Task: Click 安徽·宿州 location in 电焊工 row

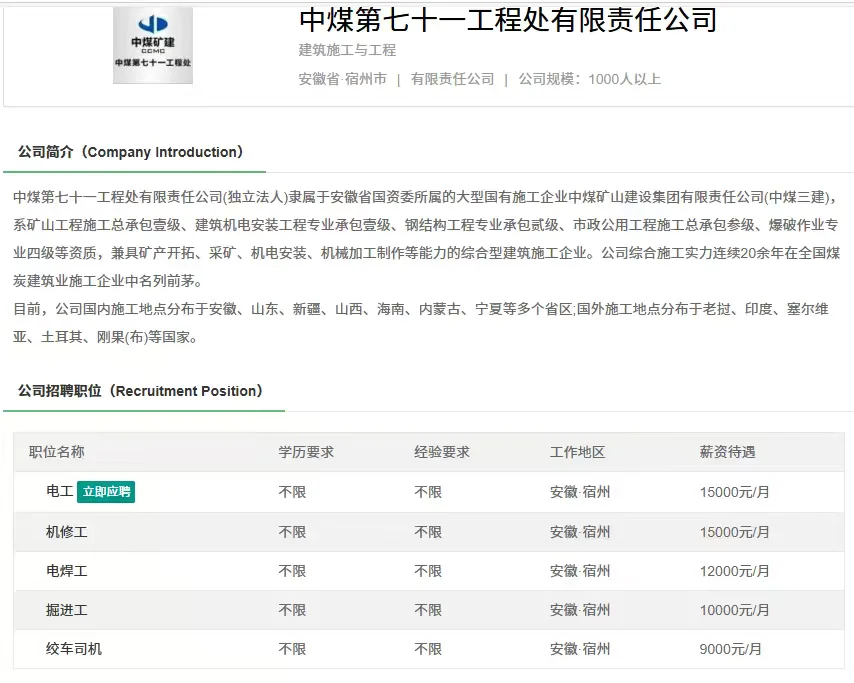Action: [x=580, y=571]
